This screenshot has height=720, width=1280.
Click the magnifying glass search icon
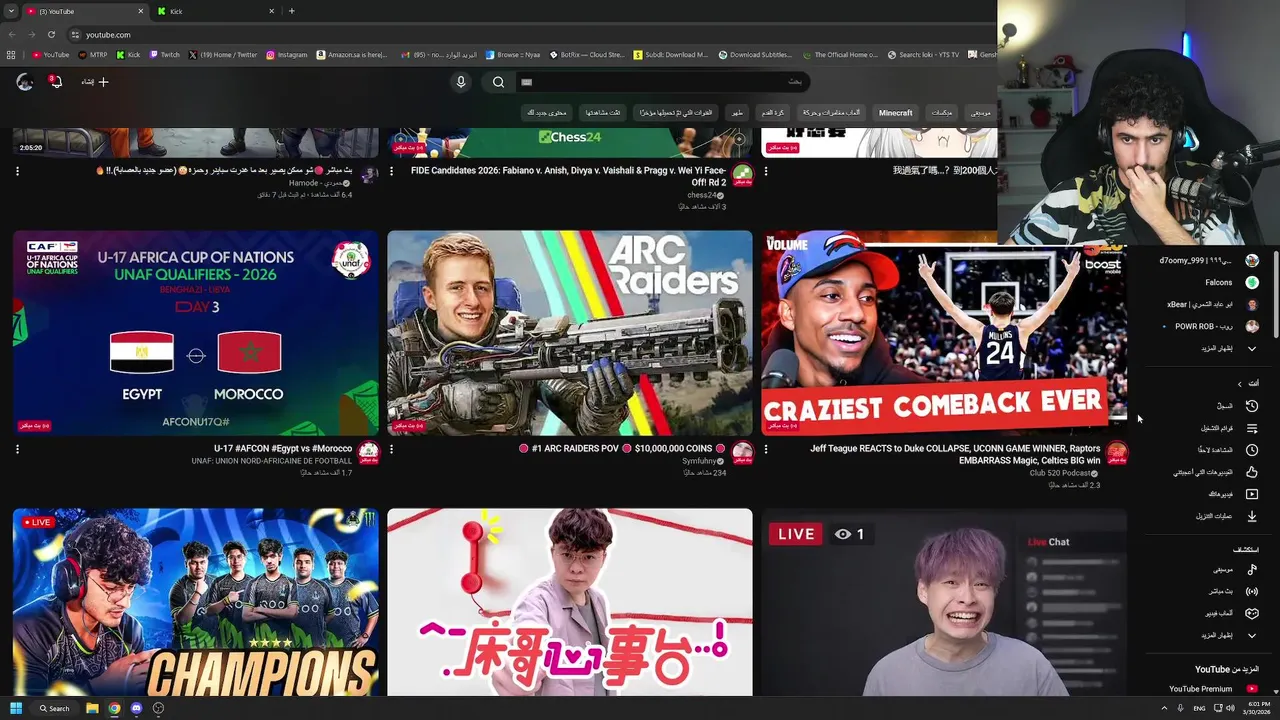click(x=498, y=82)
